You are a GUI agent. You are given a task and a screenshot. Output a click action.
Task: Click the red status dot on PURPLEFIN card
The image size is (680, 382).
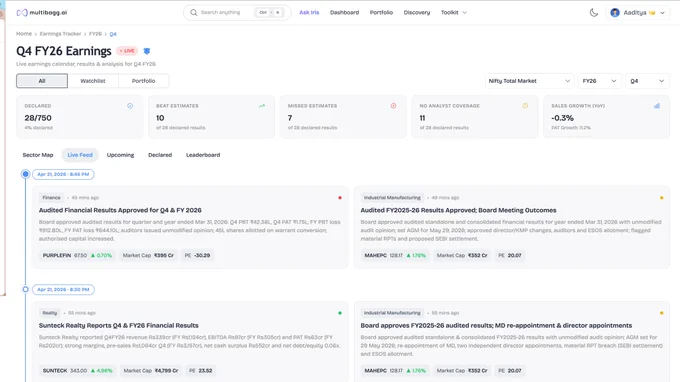click(x=340, y=198)
